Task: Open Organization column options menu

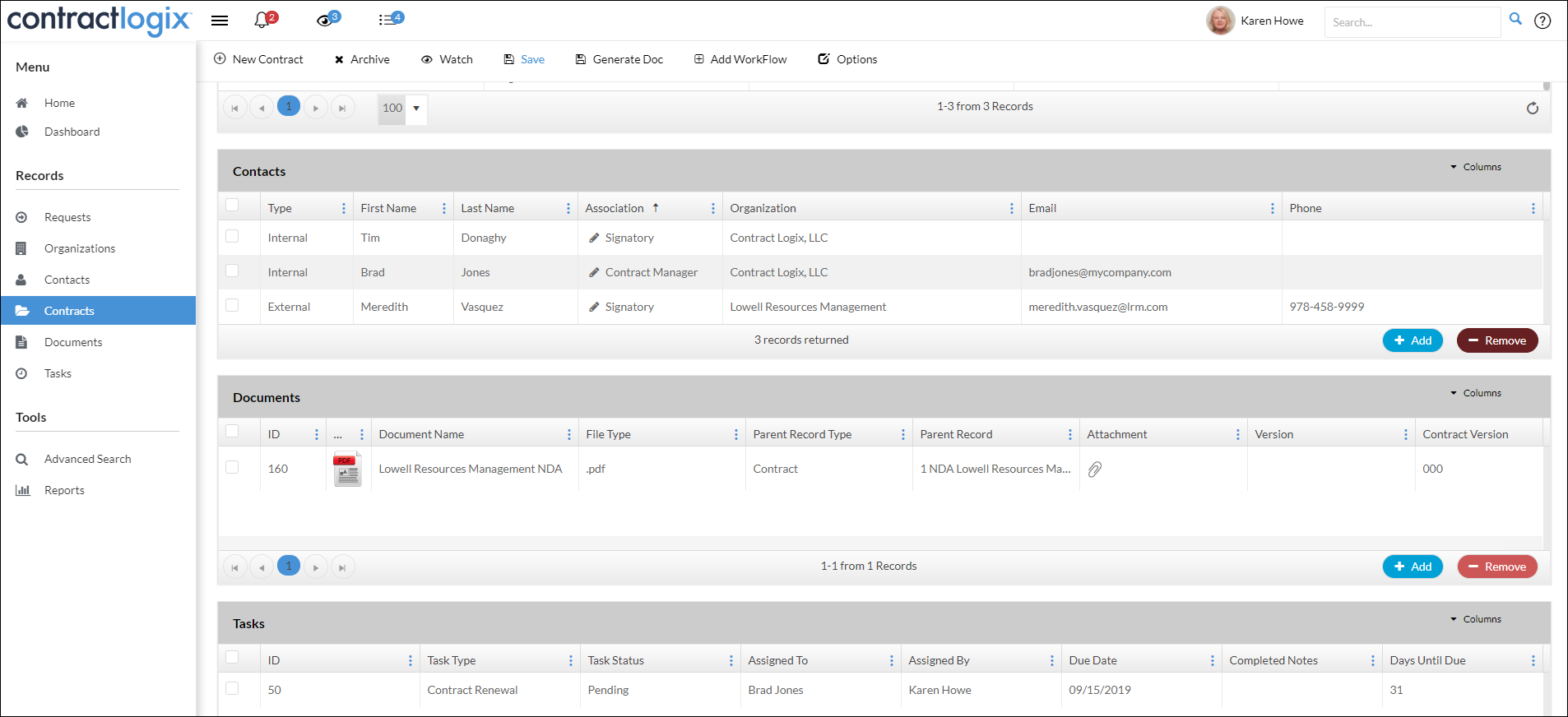Action: (1012, 209)
